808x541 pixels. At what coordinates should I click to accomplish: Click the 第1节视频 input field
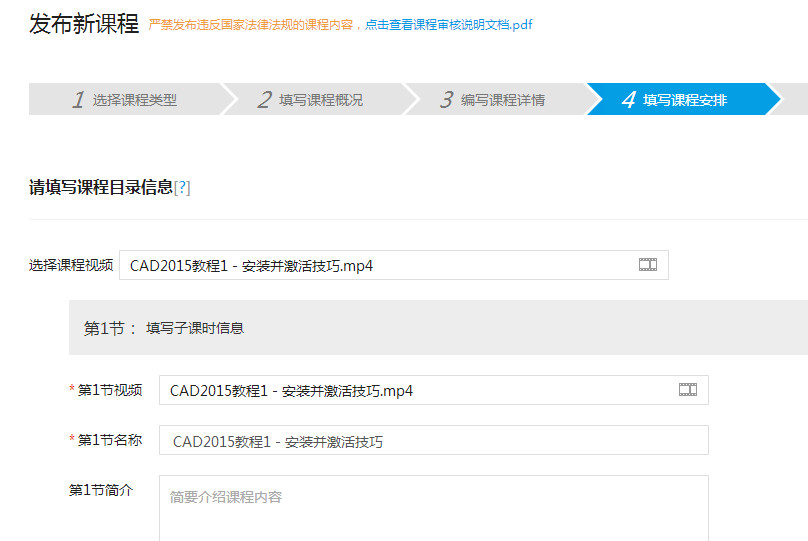click(x=434, y=390)
